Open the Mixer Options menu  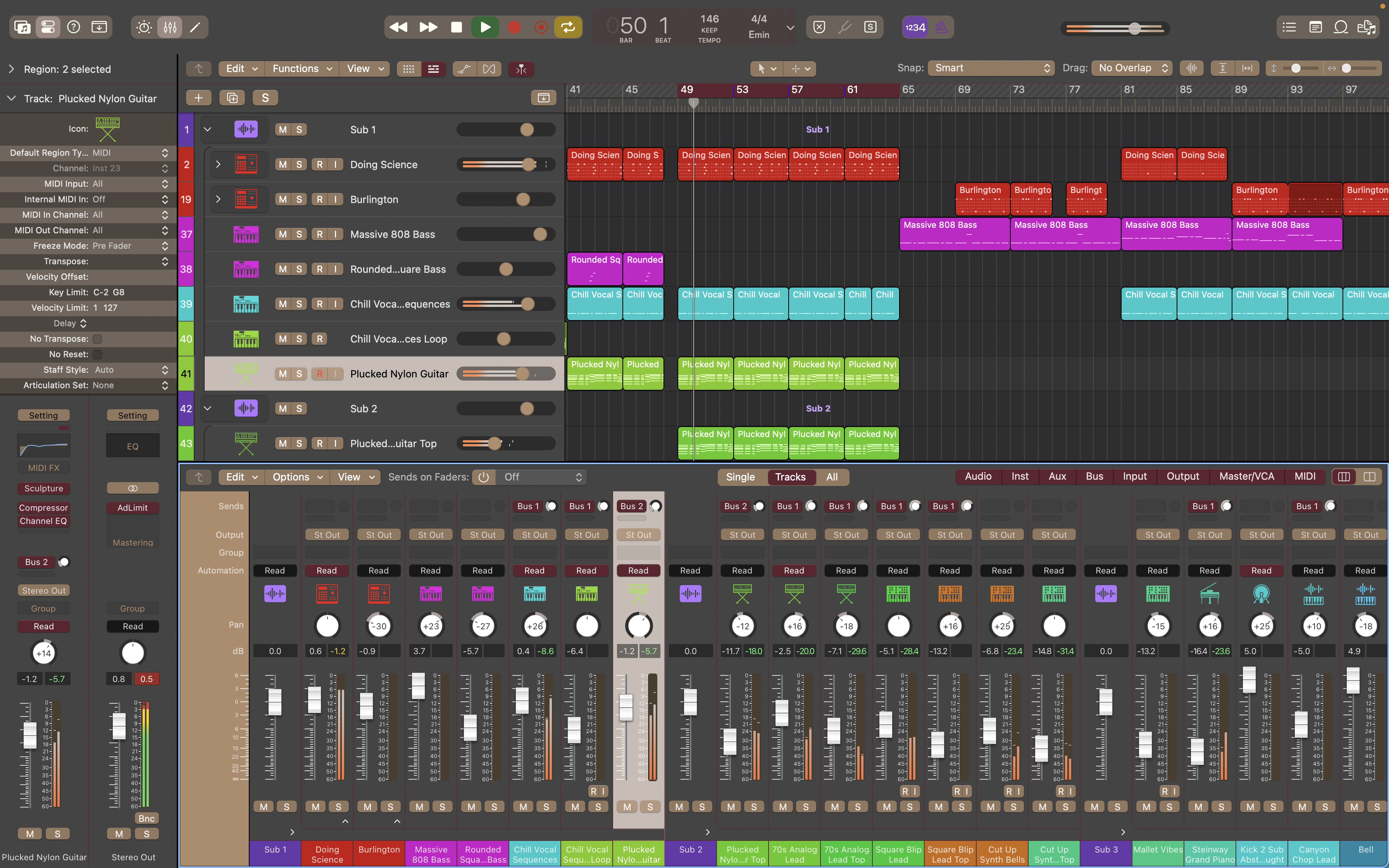click(x=297, y=477)
